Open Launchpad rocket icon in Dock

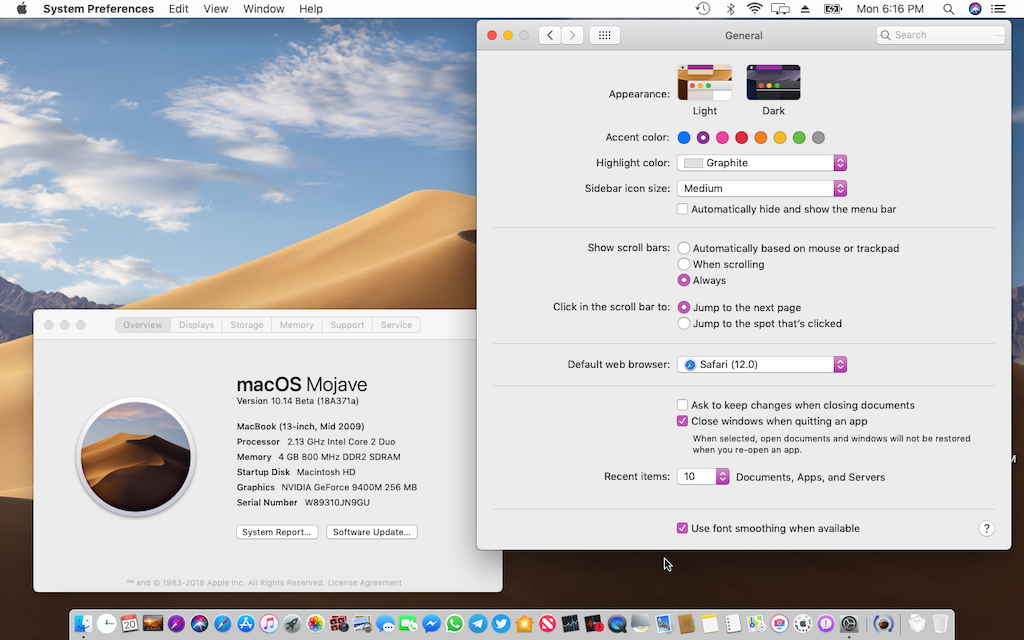click(292, 624)
